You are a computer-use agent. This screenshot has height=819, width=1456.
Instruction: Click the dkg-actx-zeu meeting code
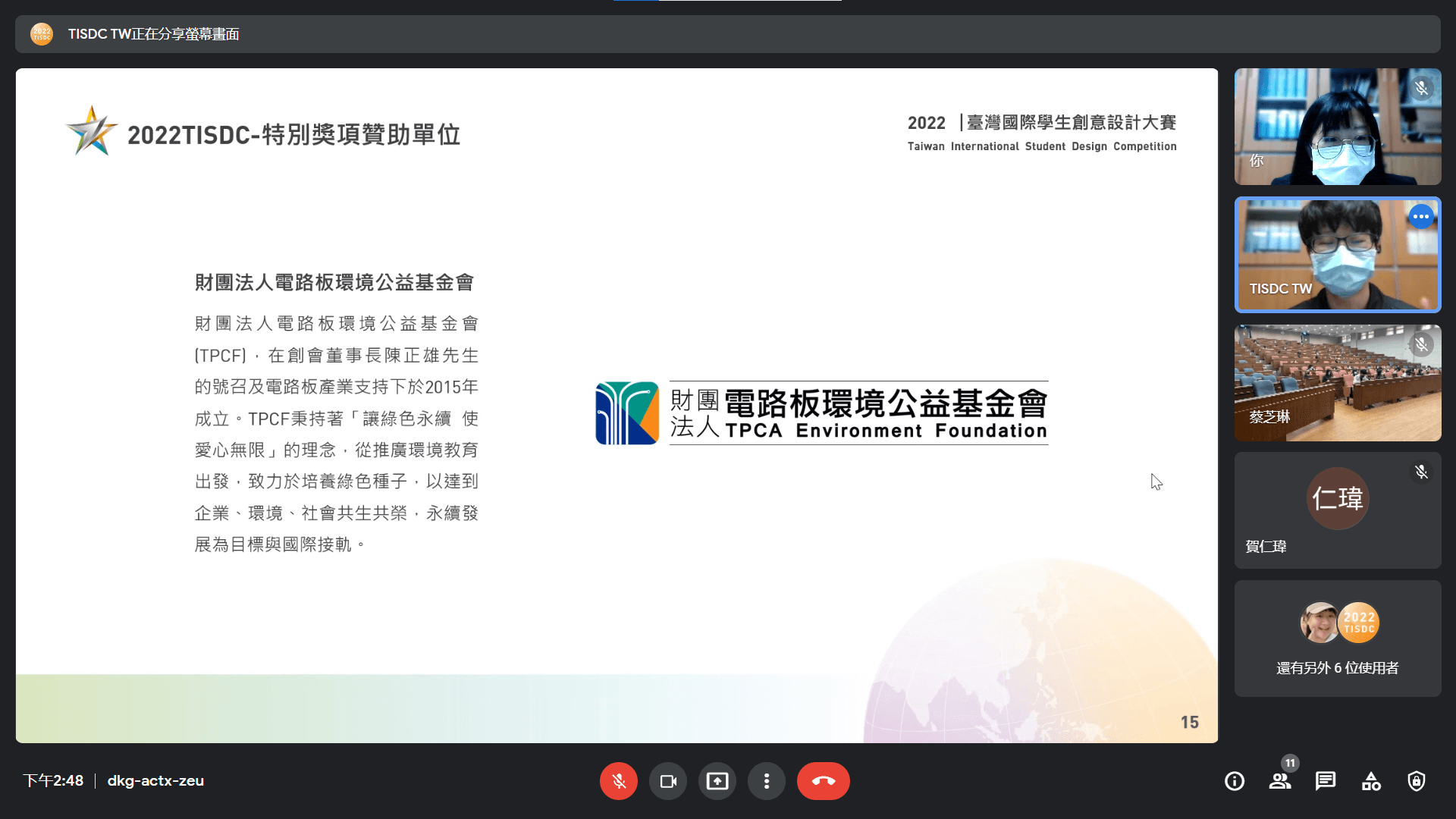pos(155,781)
